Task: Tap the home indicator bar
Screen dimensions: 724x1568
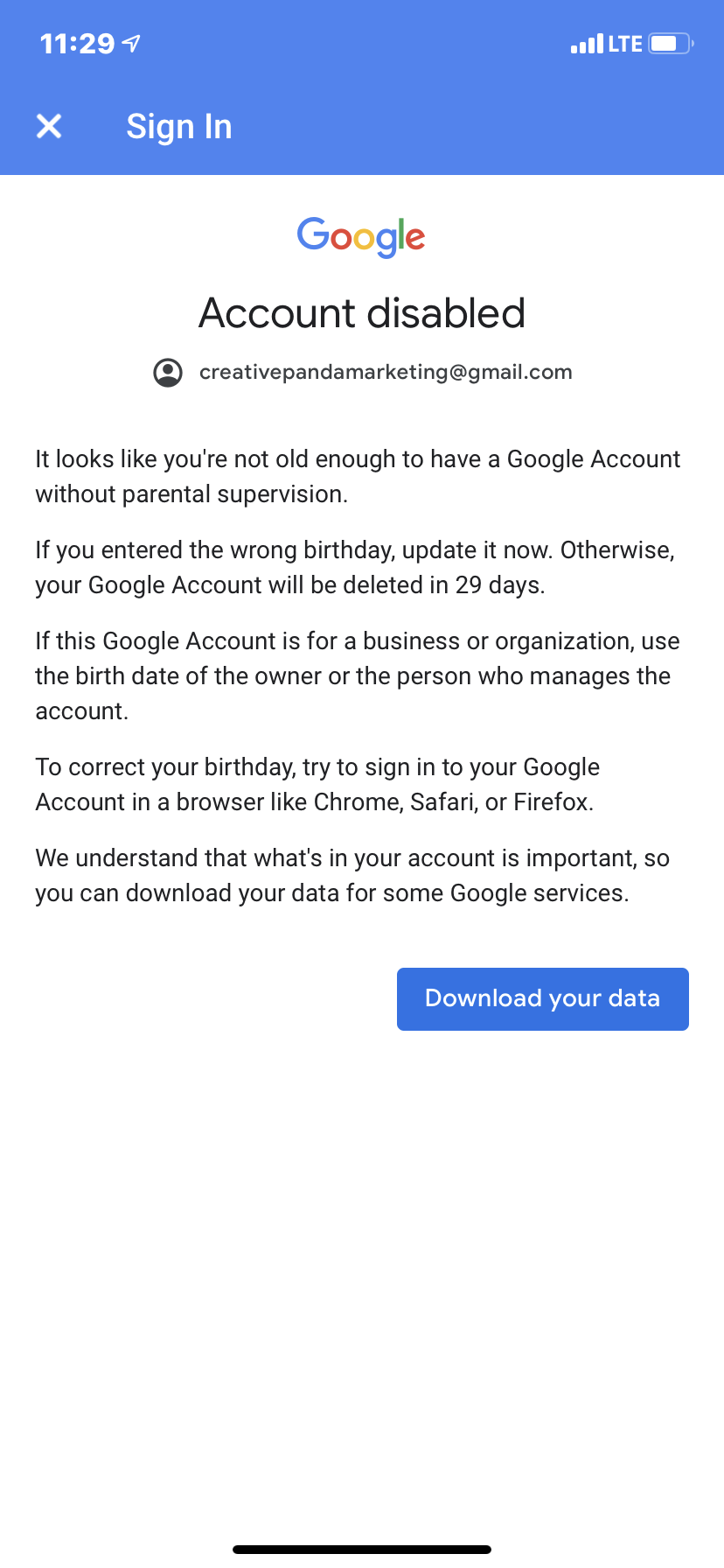Action: [x=362, y=1549]
